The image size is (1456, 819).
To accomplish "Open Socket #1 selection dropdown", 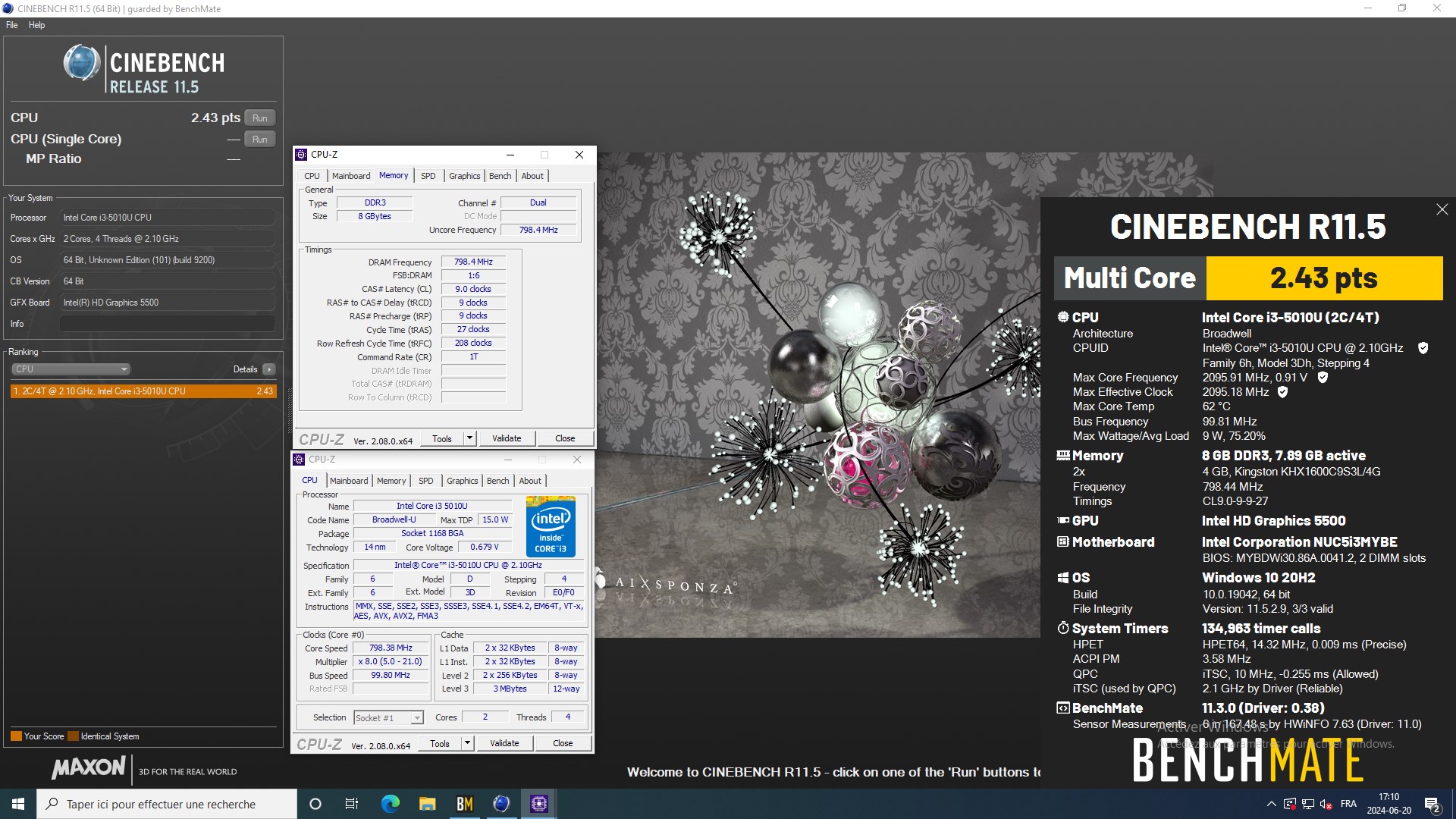I will (388, 717).
